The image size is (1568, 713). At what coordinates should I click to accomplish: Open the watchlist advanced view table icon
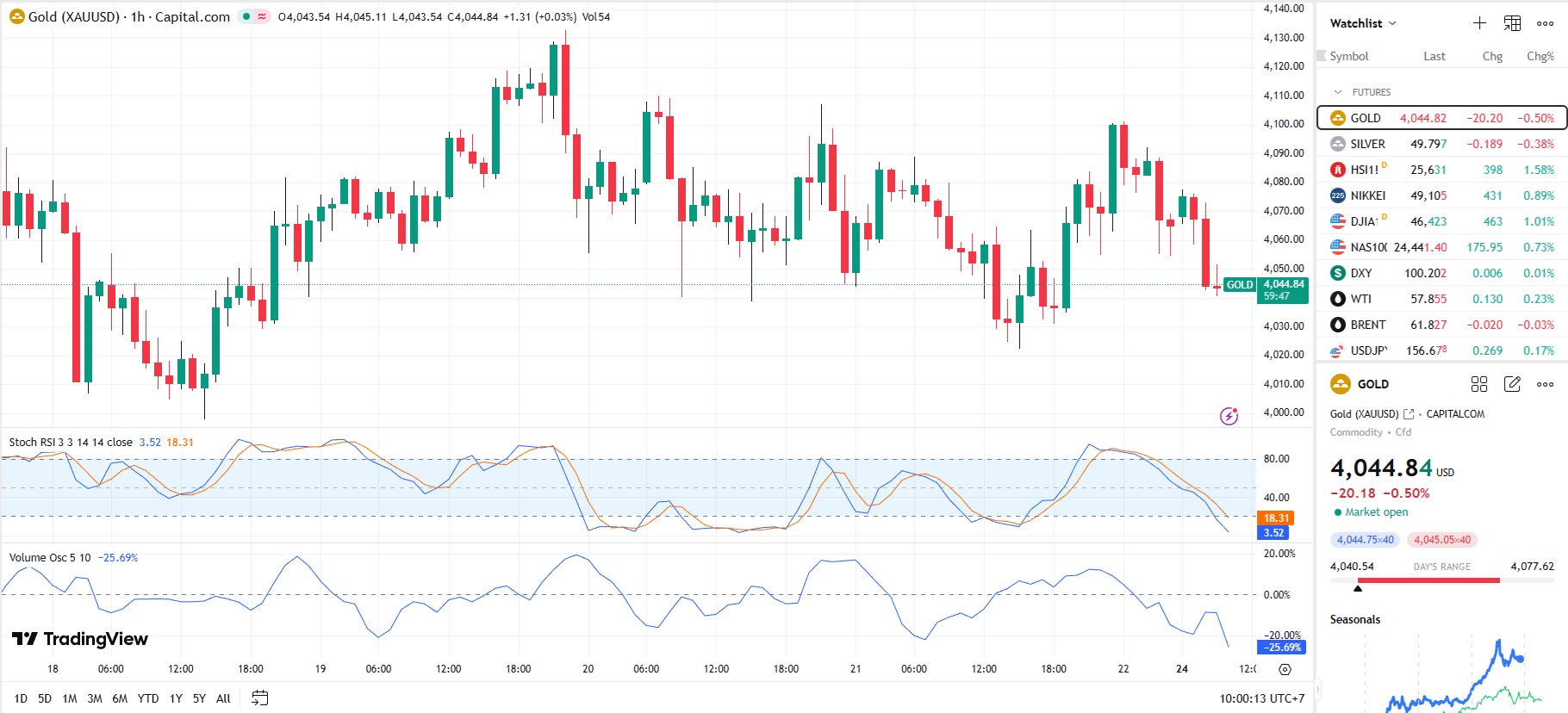(1512, 23)
